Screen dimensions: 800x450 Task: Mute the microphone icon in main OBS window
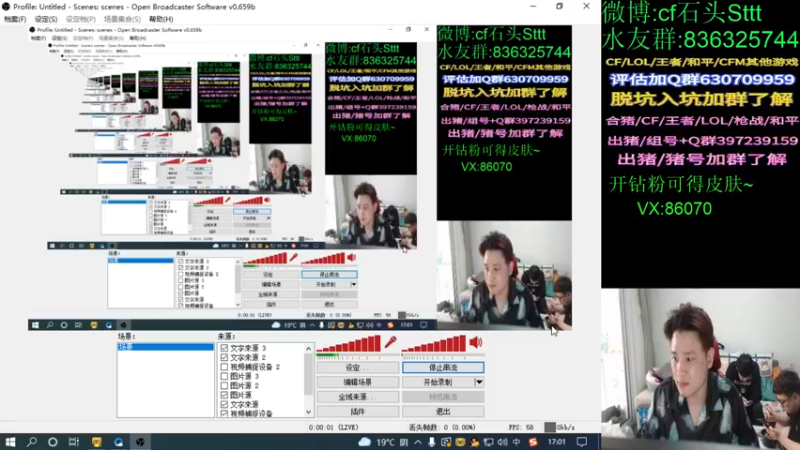tap(391, 342)
